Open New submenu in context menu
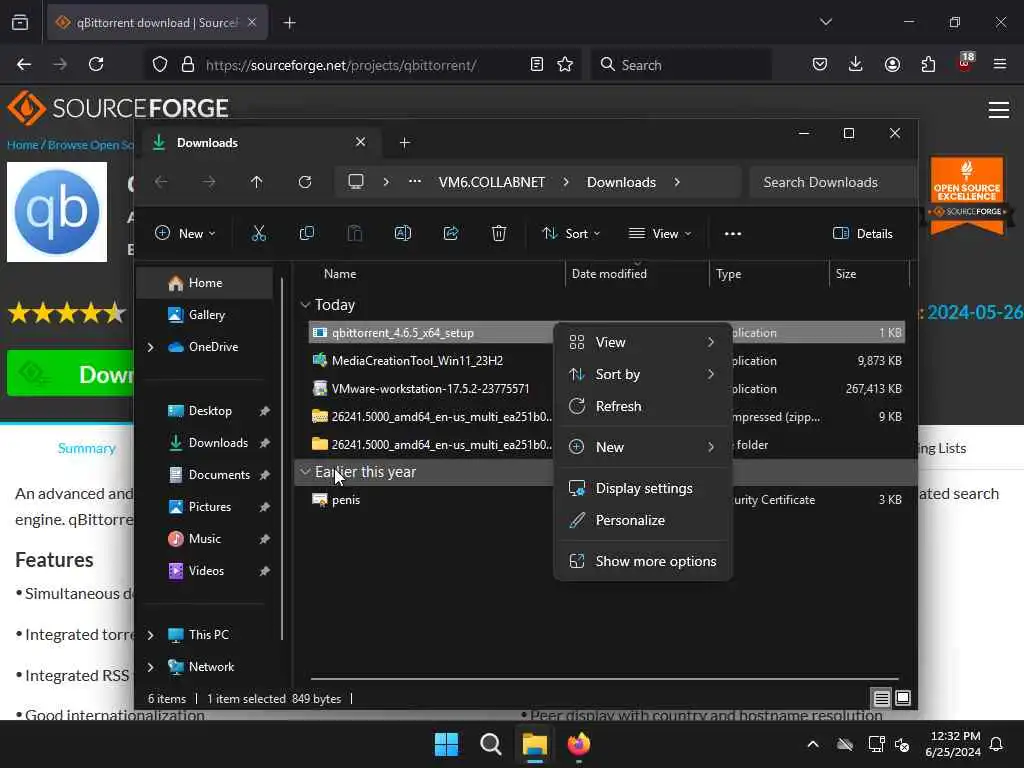The image size is (1024, 768). (643, 447)
